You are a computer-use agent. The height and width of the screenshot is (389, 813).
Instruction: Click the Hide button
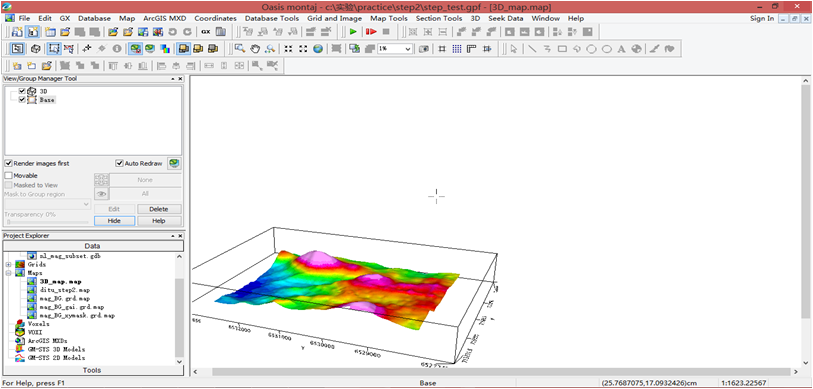tap(114, 221)
